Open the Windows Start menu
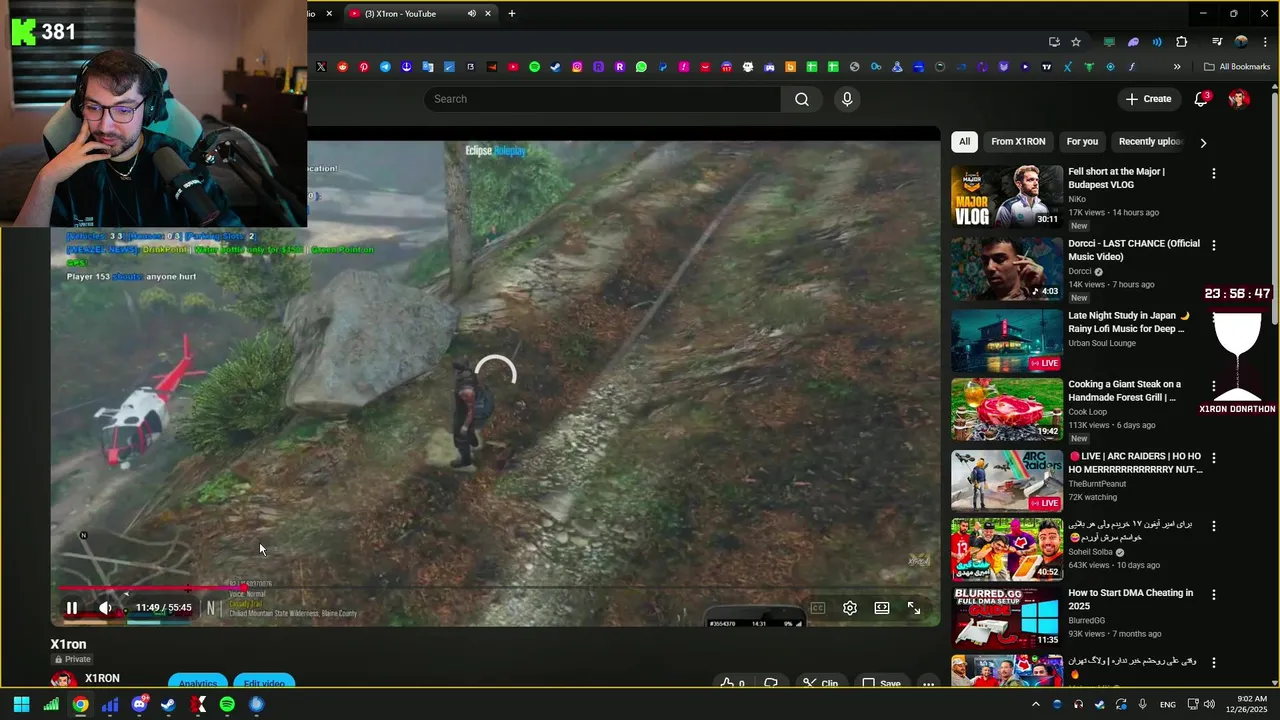 tap(21, 704)
